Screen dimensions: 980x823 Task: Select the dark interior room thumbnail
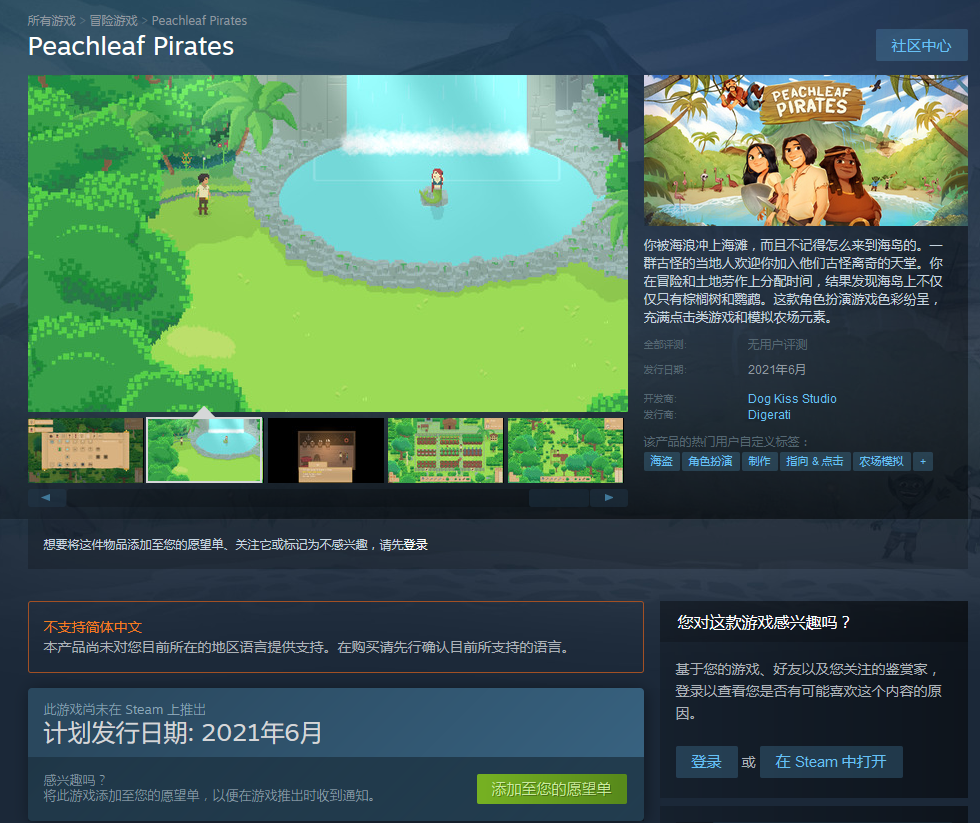(326, 451)
